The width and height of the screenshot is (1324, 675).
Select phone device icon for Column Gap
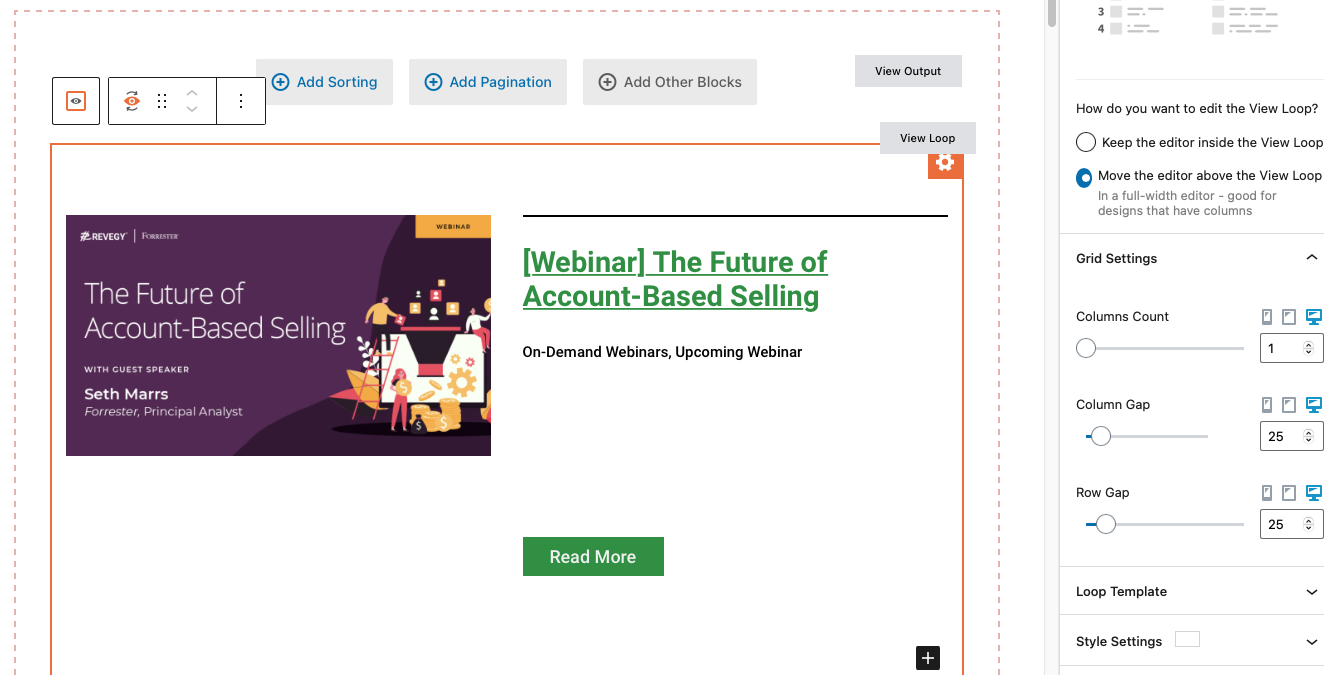tap(1267, 405)
